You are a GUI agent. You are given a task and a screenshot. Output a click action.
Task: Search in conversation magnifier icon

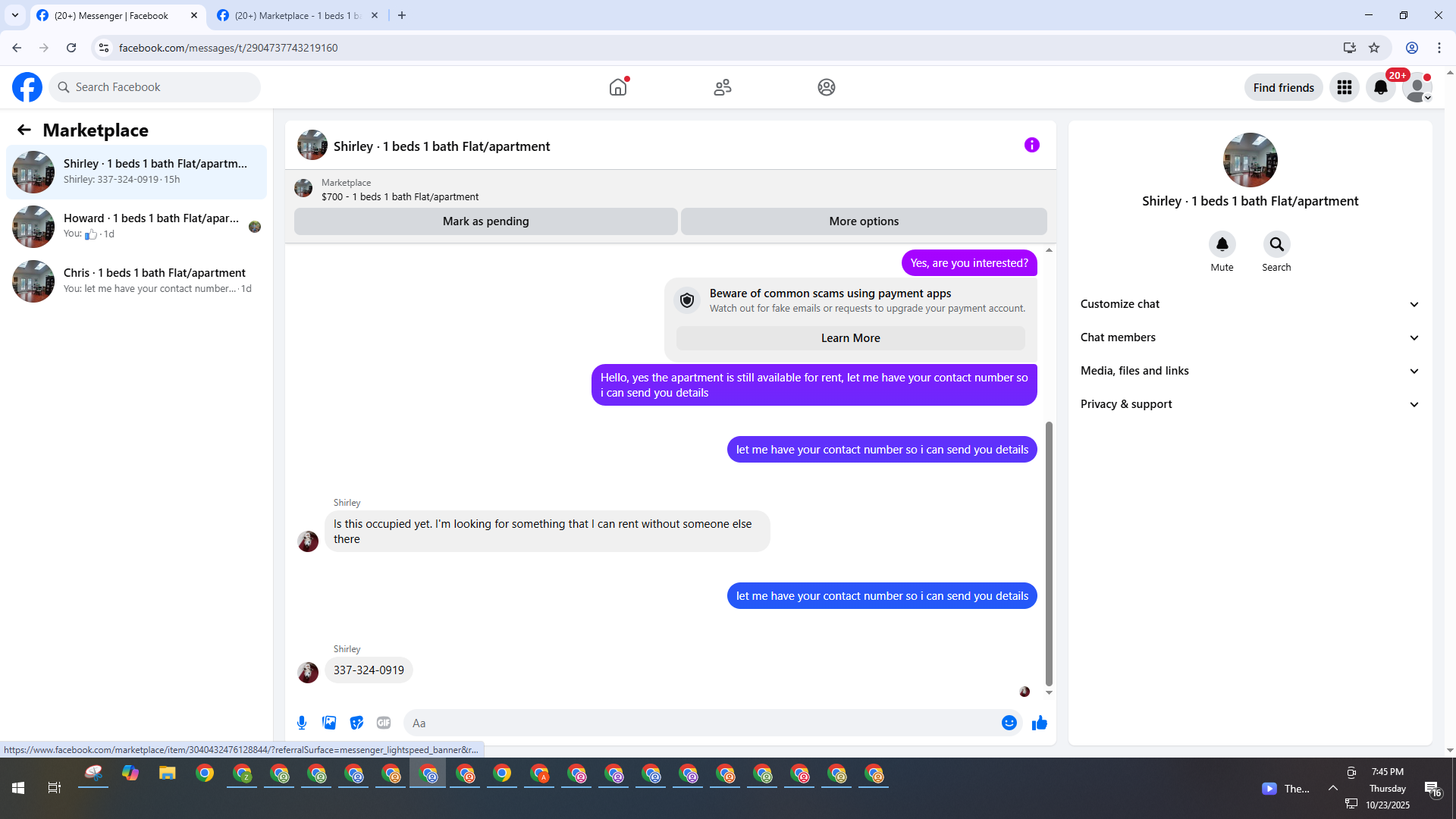click(1276, 244)
